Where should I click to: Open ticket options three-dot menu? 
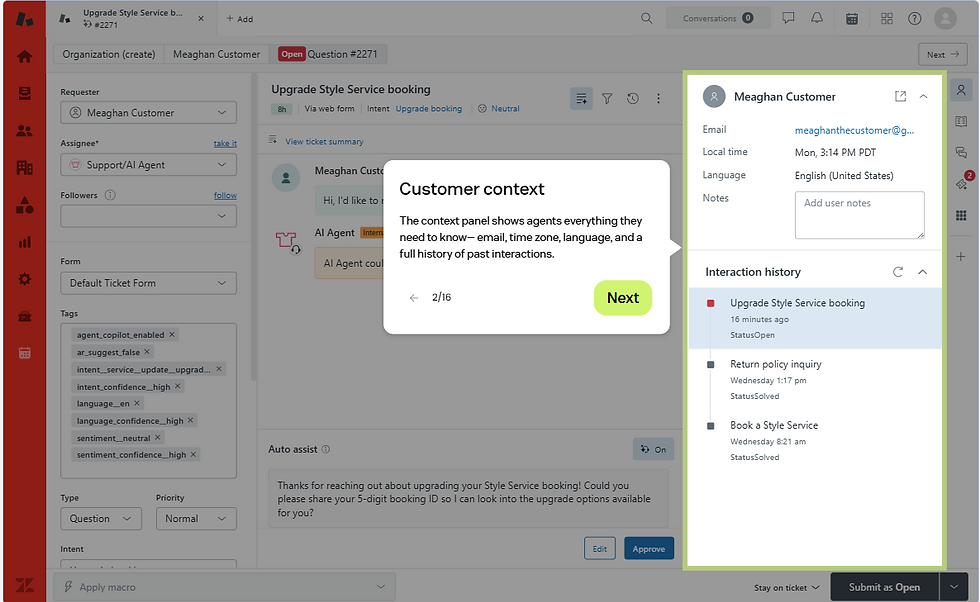coord(658,98)
